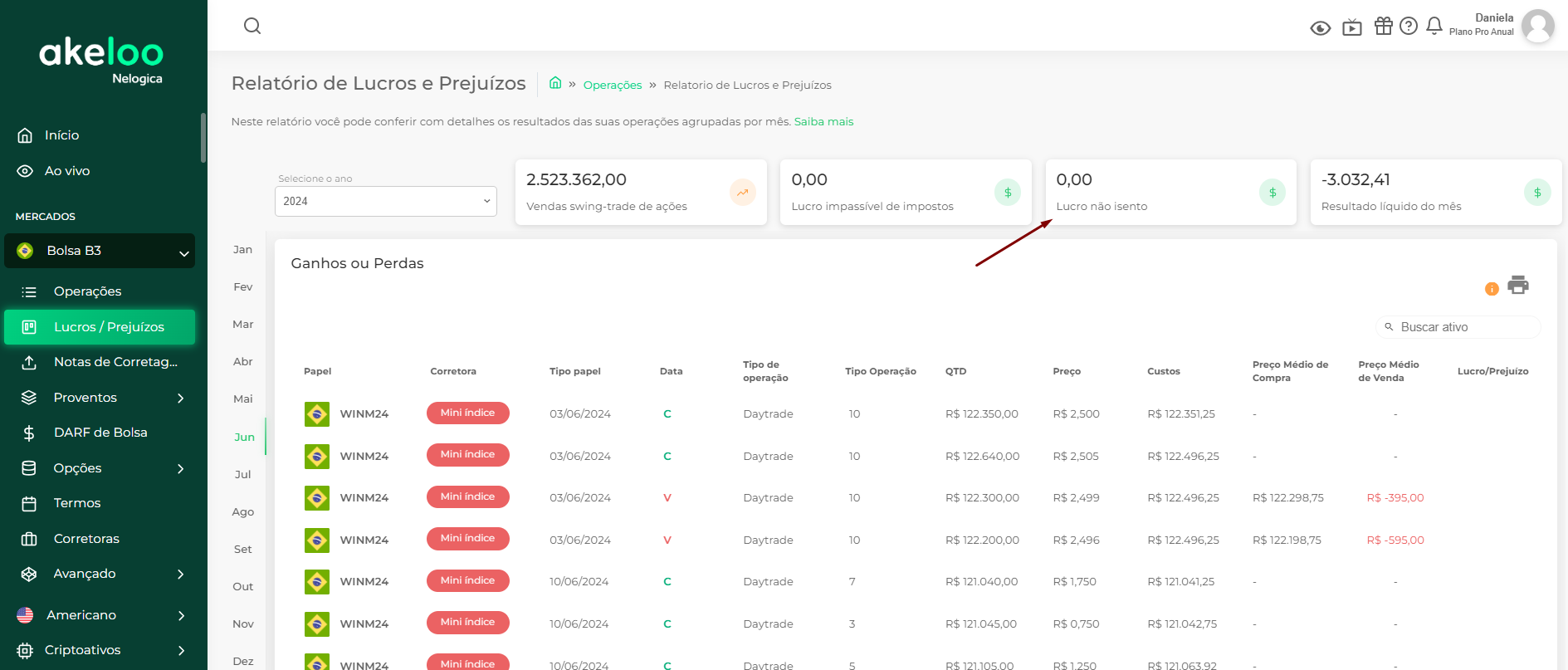1568x670 pixels.
Task: Open the year selector showing 2024
Action: coord(386,201)
